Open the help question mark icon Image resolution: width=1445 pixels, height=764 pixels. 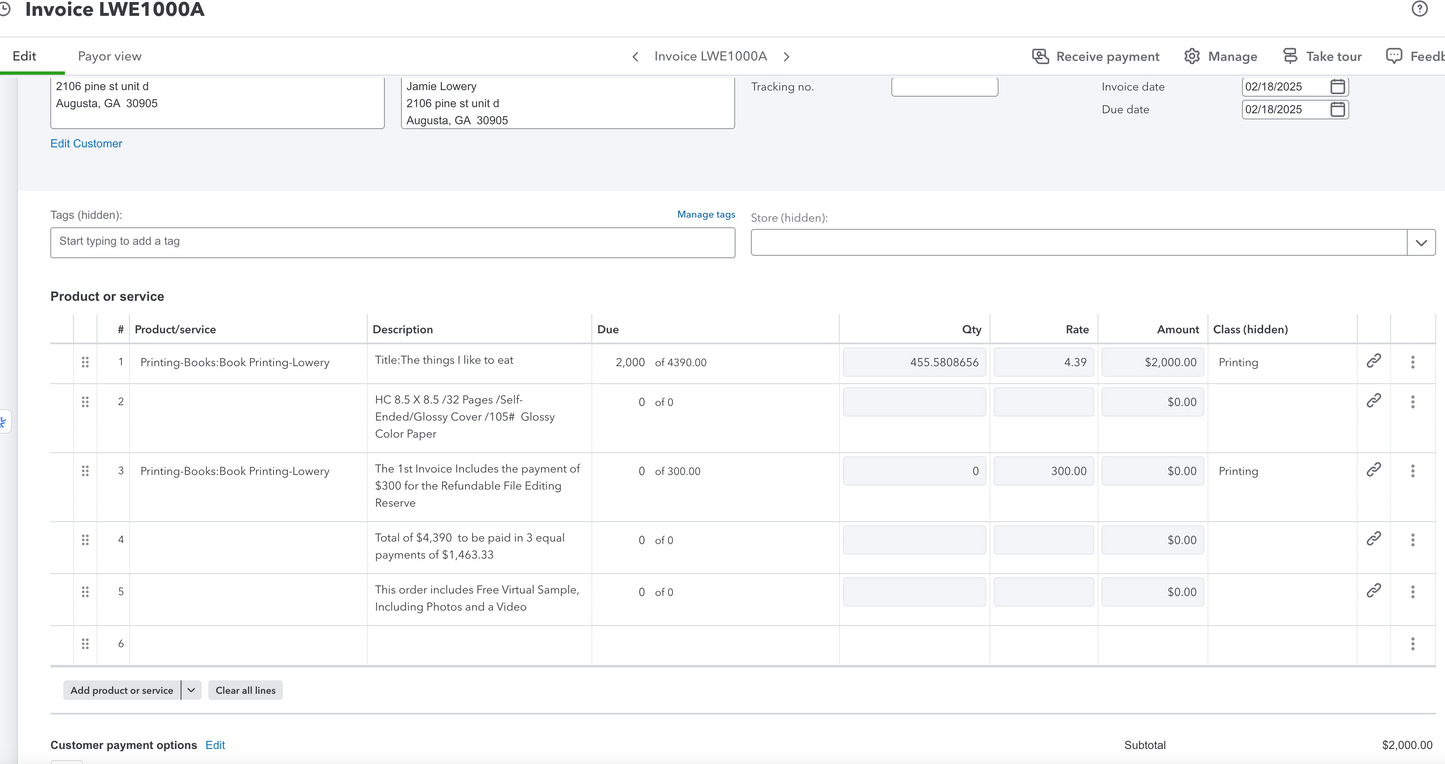click(1419, 9)
